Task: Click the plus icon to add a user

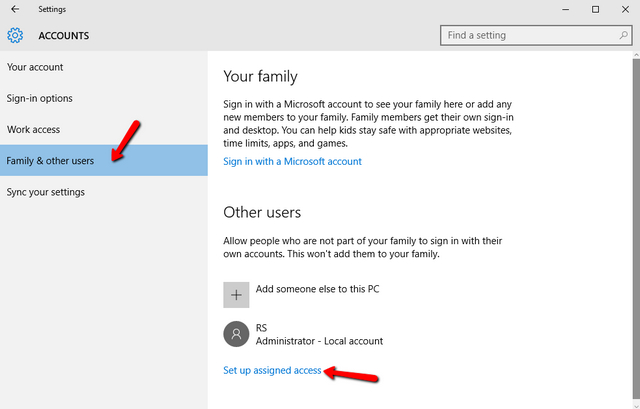Action: [x=236, y=293]
